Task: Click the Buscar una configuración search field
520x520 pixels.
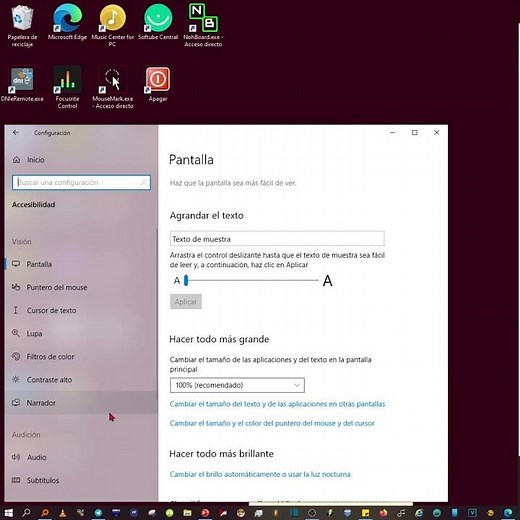Action: 81,182
